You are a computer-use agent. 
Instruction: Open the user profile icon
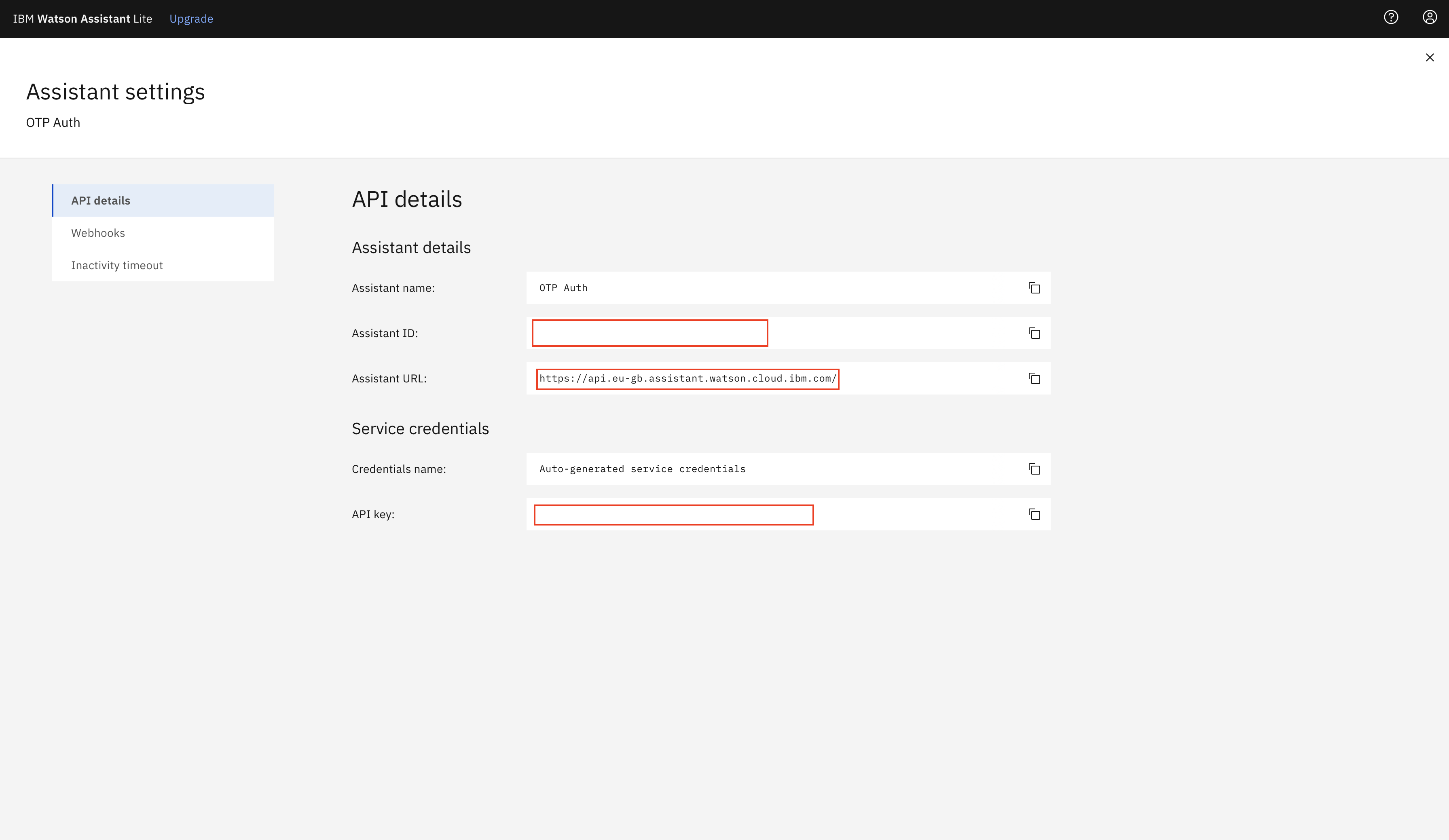click(x=1430, y=18)
